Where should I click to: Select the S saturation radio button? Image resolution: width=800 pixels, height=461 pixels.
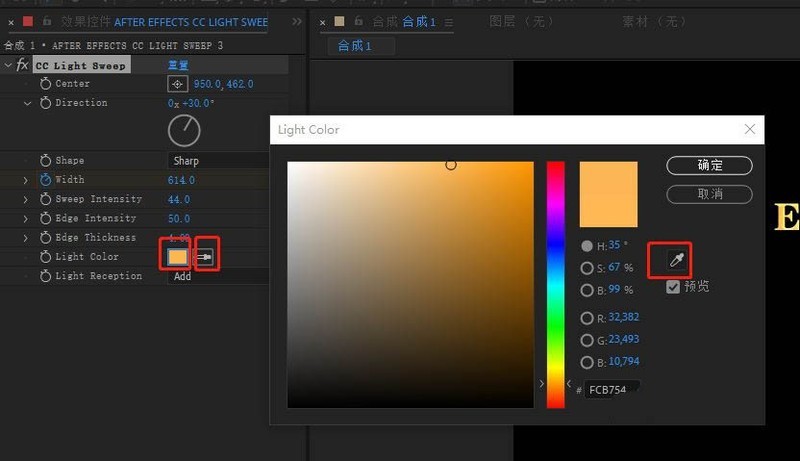587,268
